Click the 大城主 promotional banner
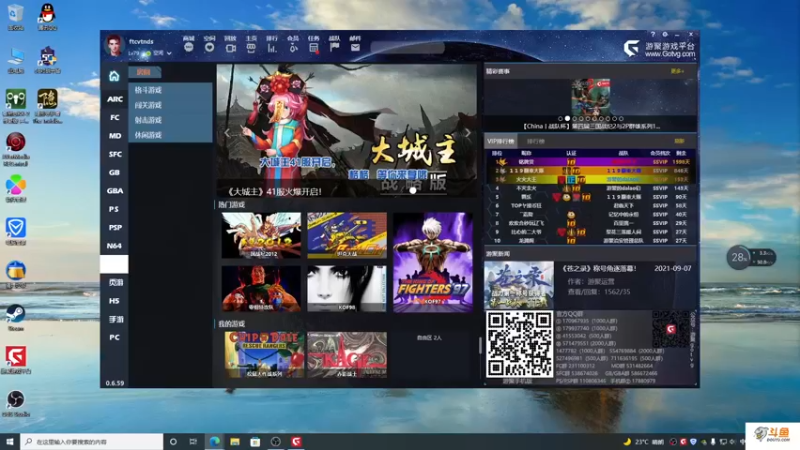The width and height of the screenshot is (800, 450). (347, 131)
